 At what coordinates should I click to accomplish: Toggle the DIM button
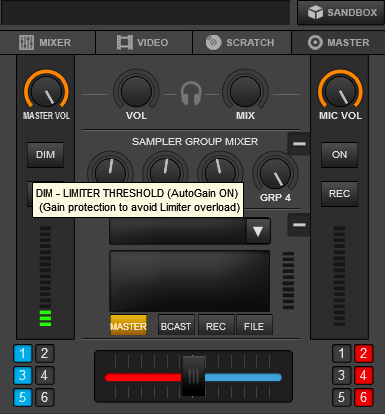click(45, 155)
